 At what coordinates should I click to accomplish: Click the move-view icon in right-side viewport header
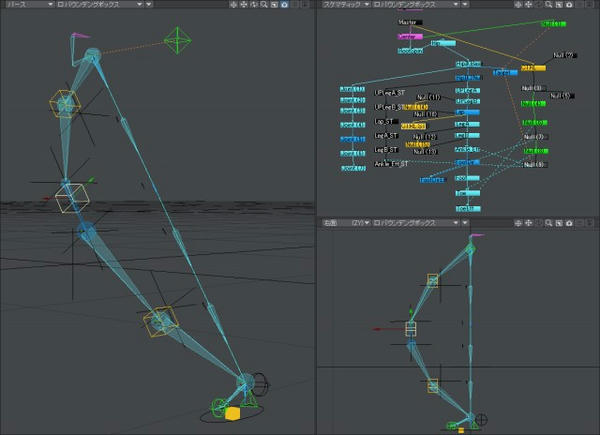click(528, 223)
